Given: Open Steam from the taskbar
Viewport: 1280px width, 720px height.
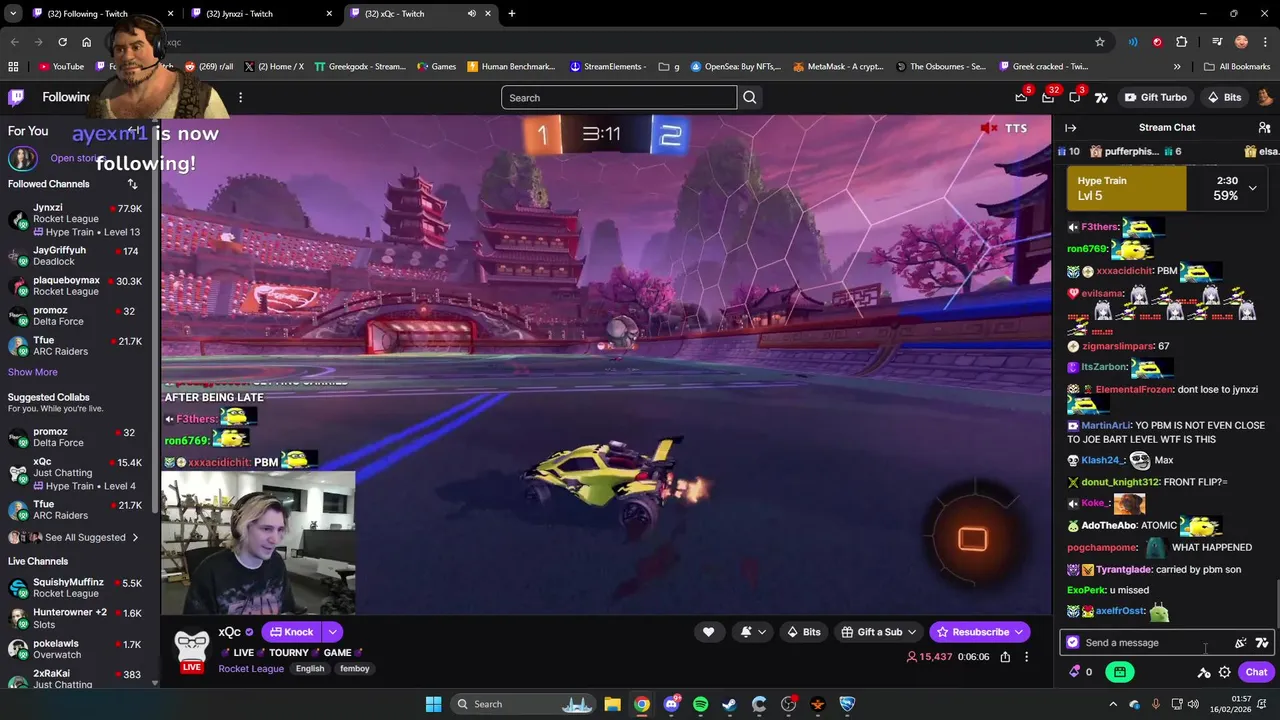Looking at the screenshot, I should 729,704.
